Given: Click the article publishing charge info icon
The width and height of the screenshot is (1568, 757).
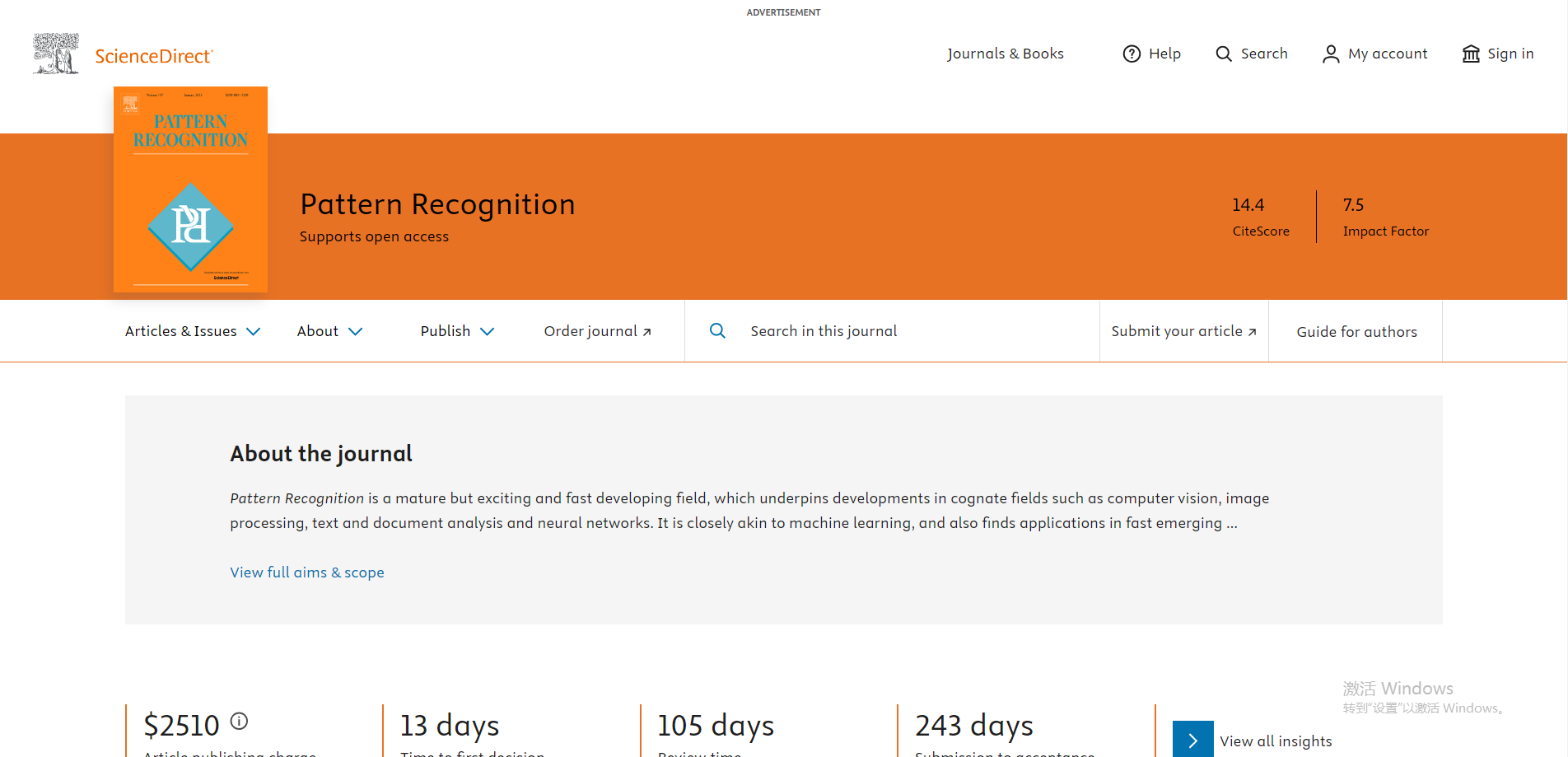Looking at the screenshot, I should tap(239, 721).
